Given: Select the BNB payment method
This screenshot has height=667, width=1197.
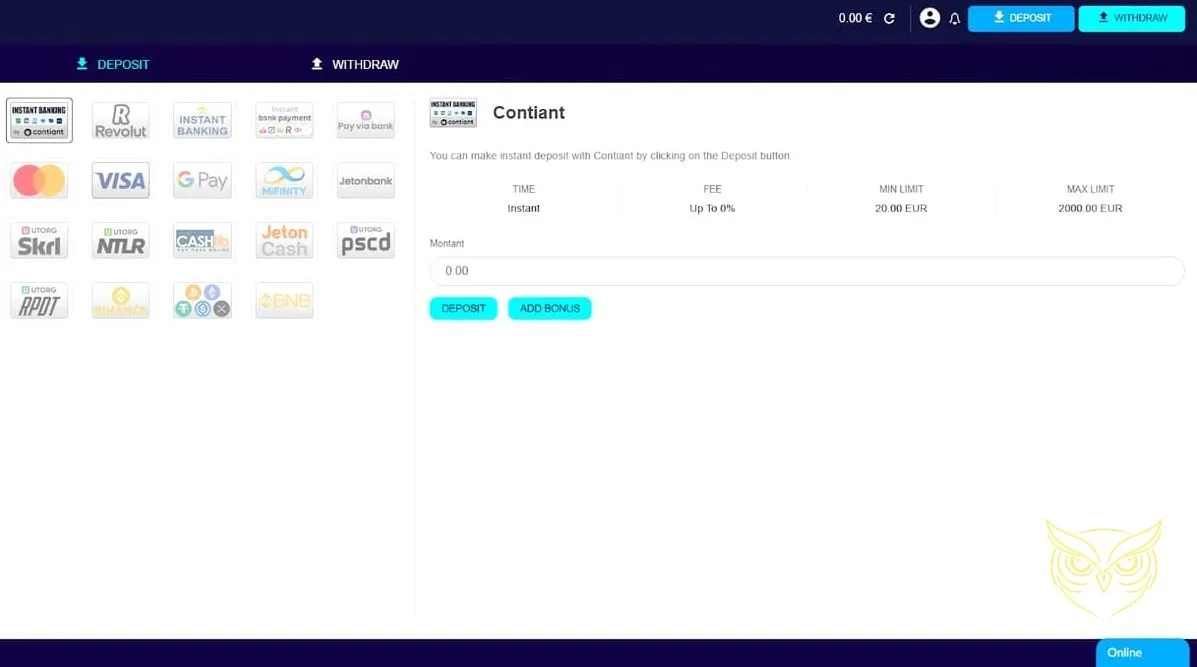Looking at the screenshot, I should 284,301.
